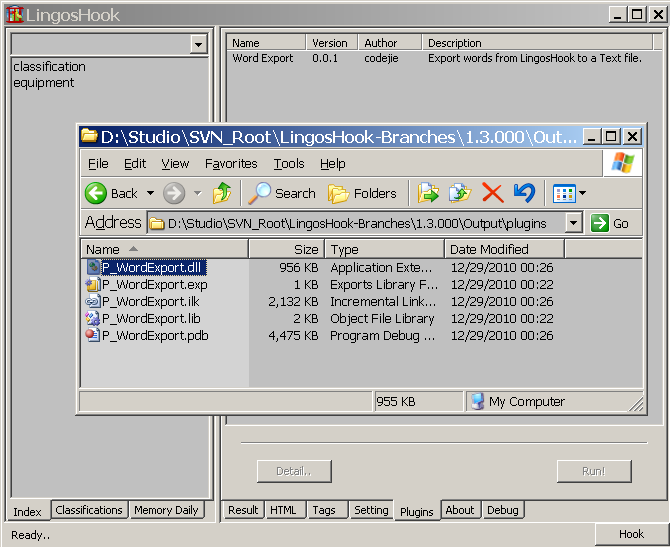Go up one folder level icon
Screen dimensions: 670x547
pyautogui.click(x=222, y=193)
